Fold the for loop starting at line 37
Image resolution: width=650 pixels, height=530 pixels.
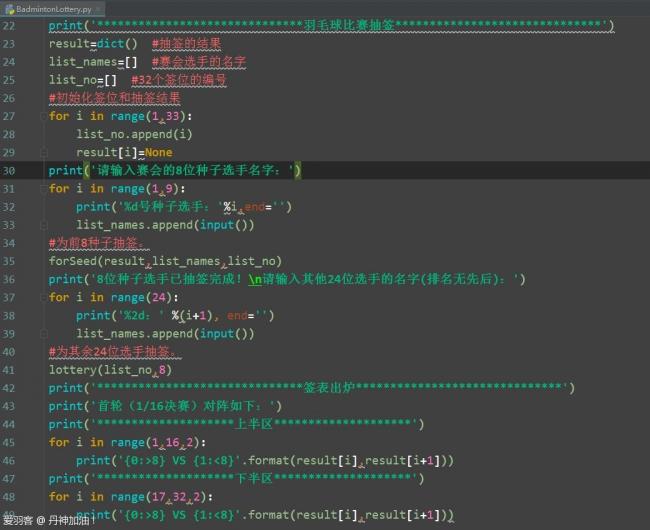pyautogui.click(x=42, y=297)
